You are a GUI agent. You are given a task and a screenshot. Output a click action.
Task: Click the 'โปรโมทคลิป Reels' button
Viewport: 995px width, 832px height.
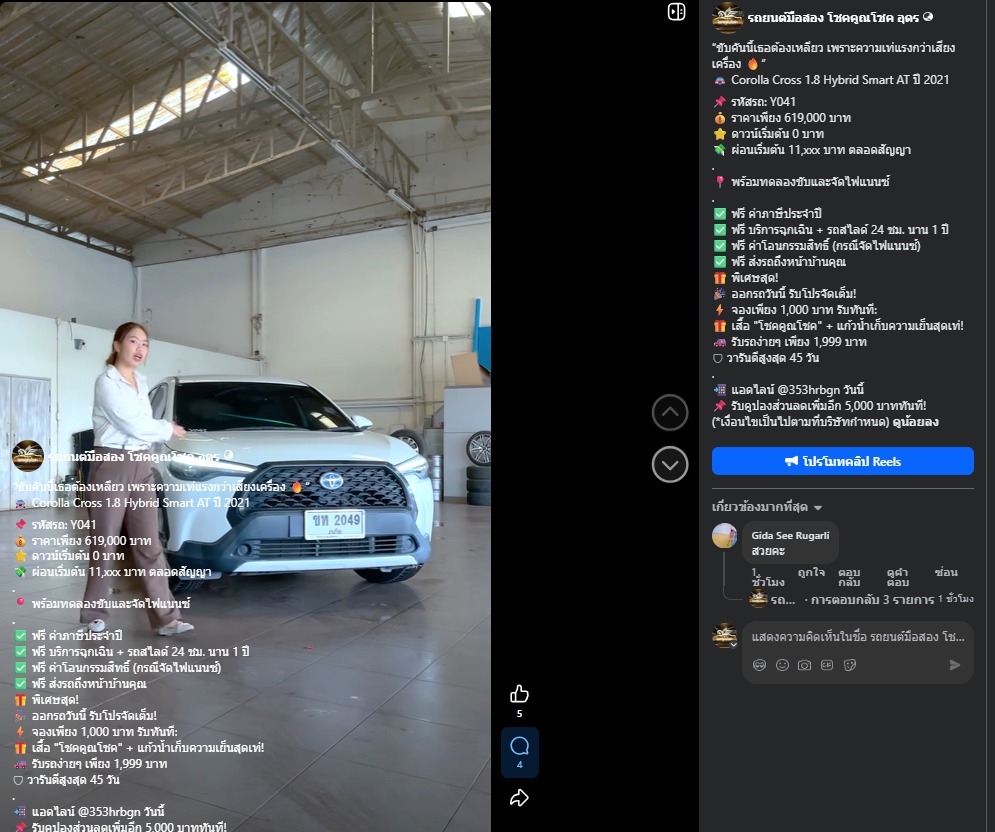click(x=843, y=461)
